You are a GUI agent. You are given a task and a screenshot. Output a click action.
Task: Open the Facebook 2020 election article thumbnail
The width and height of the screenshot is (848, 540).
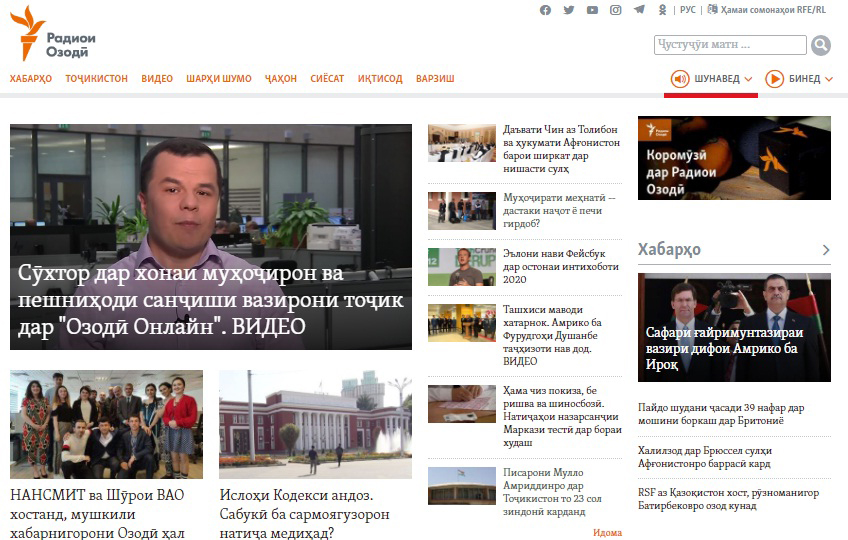461,267
